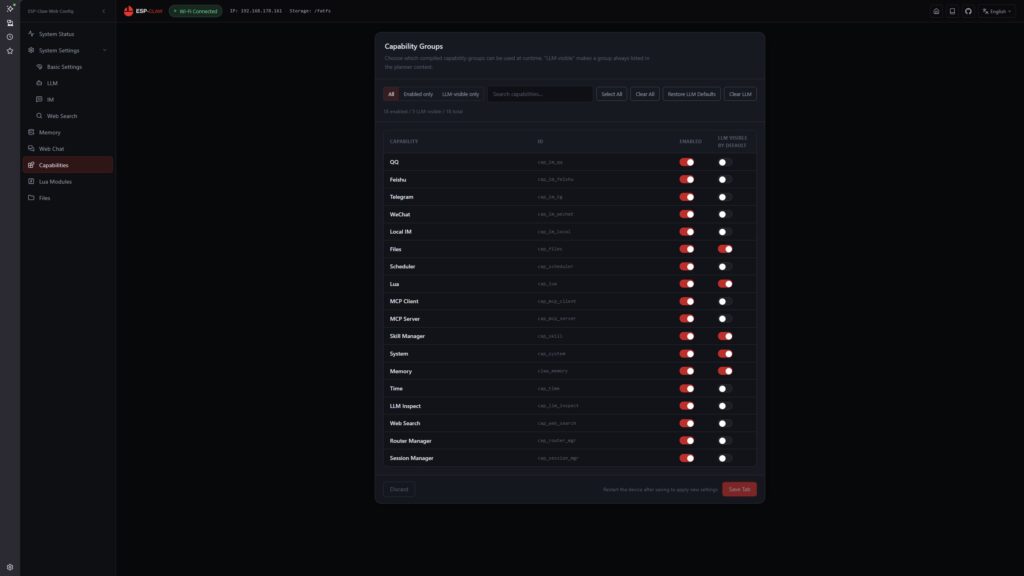Click the ESP-Claw logo
The height and width of the screenshot is (576, 1024).
pos(143,11)
